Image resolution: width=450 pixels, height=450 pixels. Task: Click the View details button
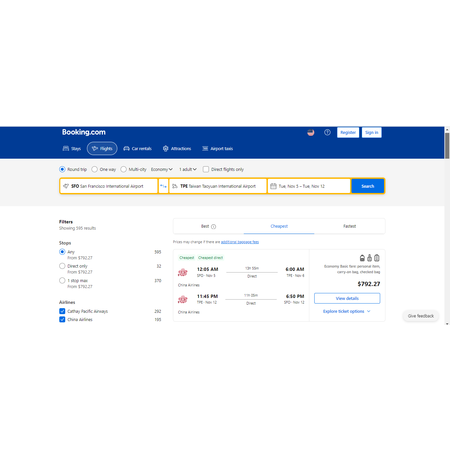point(347,298)
